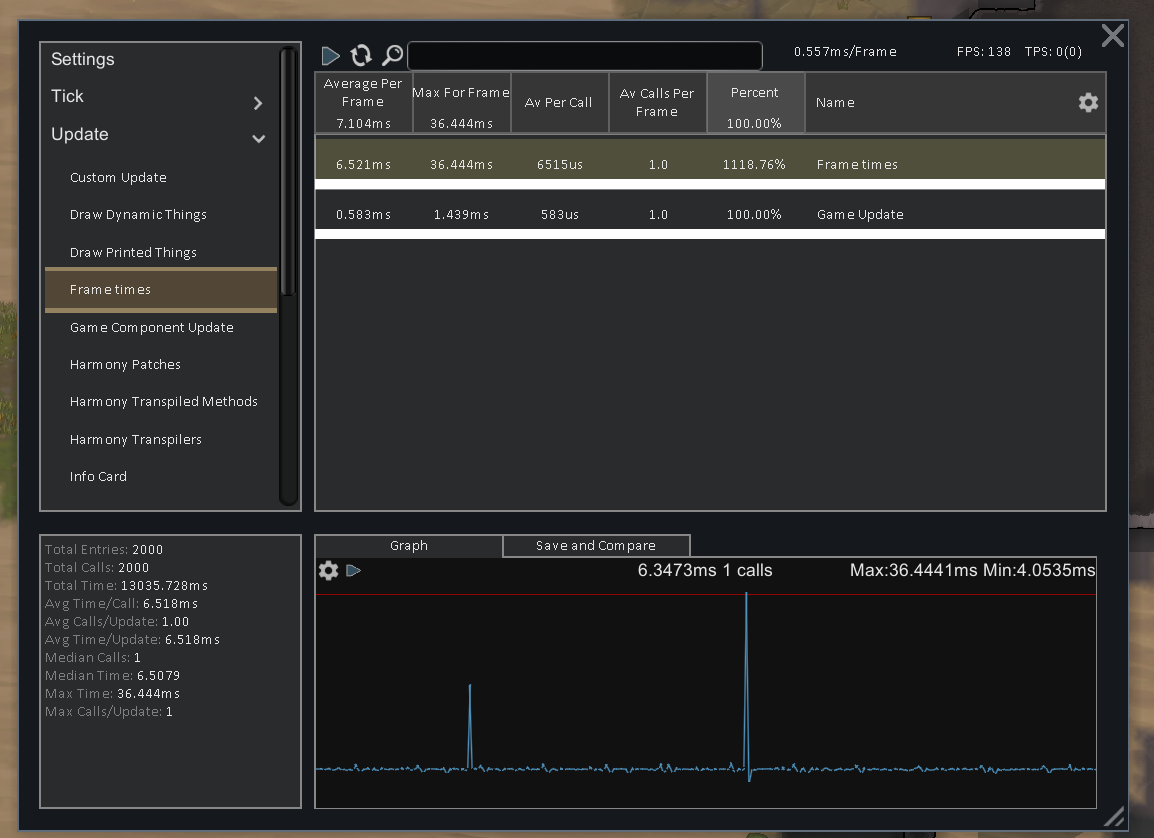Select Game Component Update entry
The image size is (1154, 838).
pyautogui.click(x=152, y=327)
